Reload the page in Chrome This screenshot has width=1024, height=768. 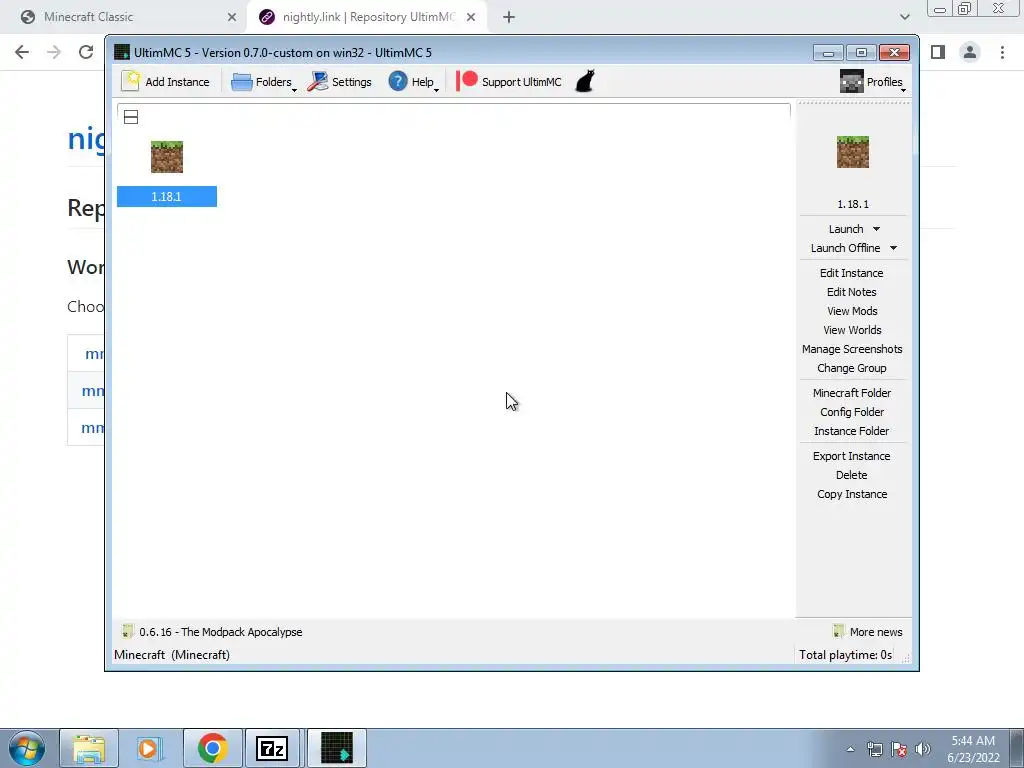click(86, 52)
